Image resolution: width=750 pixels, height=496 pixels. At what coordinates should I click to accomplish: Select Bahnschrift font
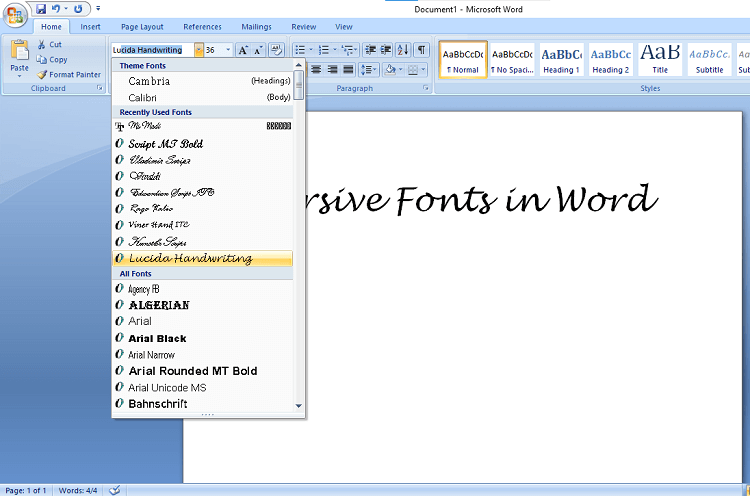click(203, 404)
